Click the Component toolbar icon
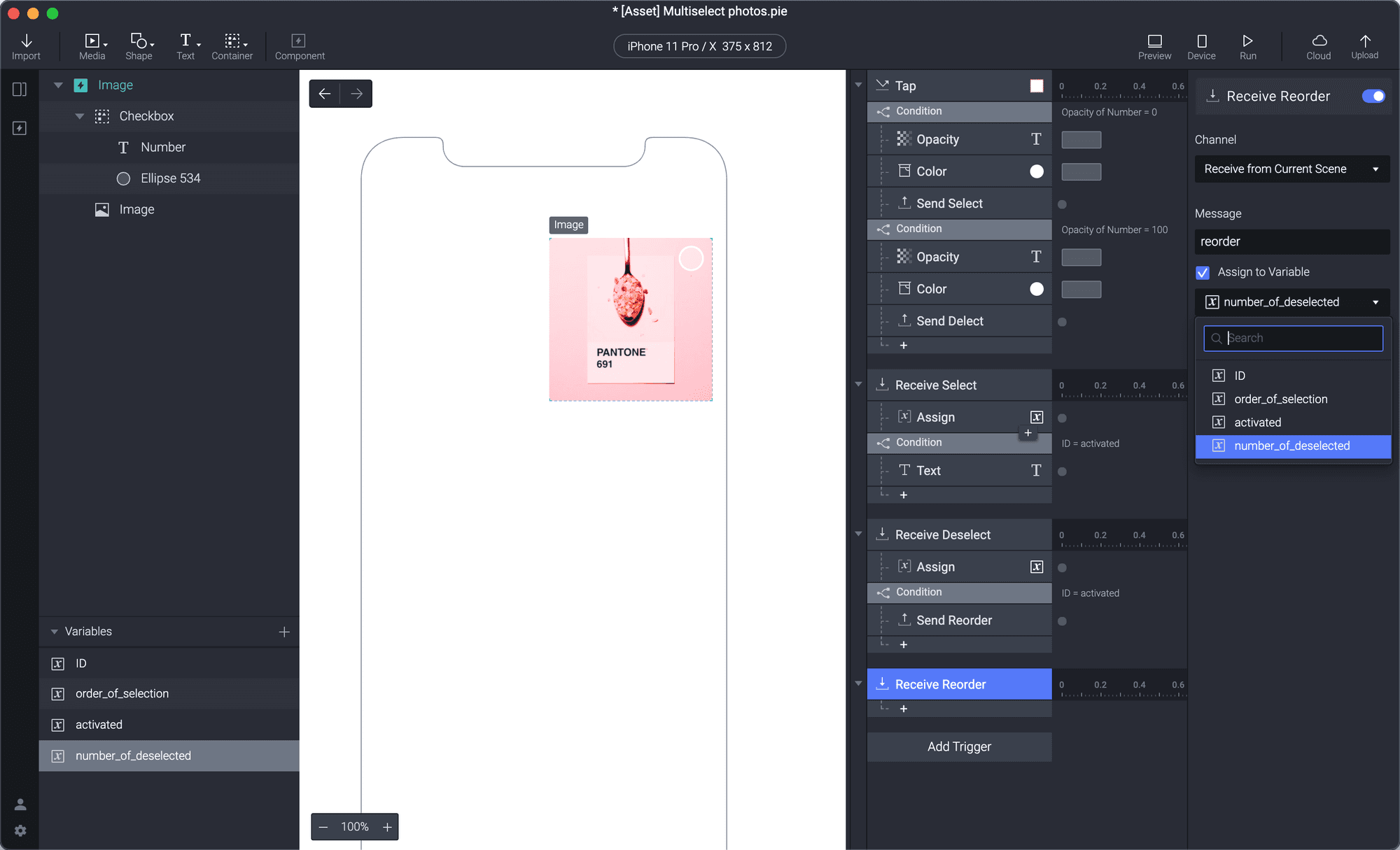 point(300,46)
